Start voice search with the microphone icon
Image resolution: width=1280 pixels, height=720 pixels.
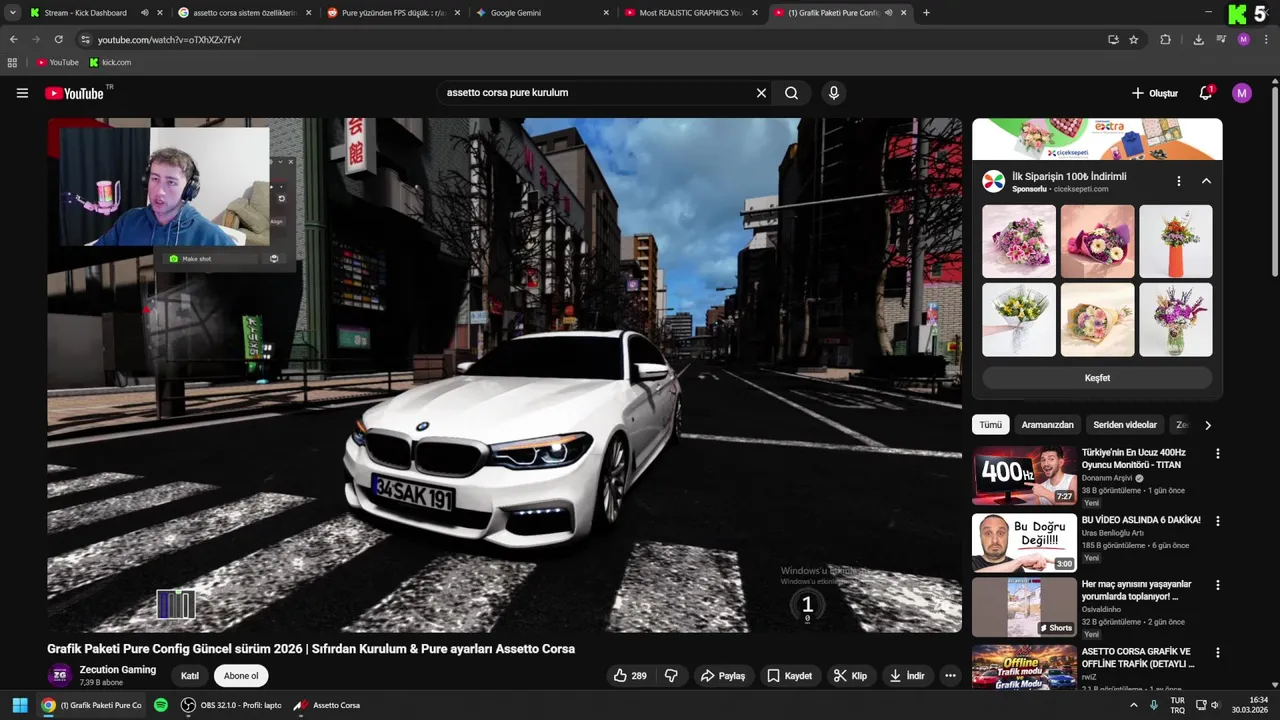point(834,93)
